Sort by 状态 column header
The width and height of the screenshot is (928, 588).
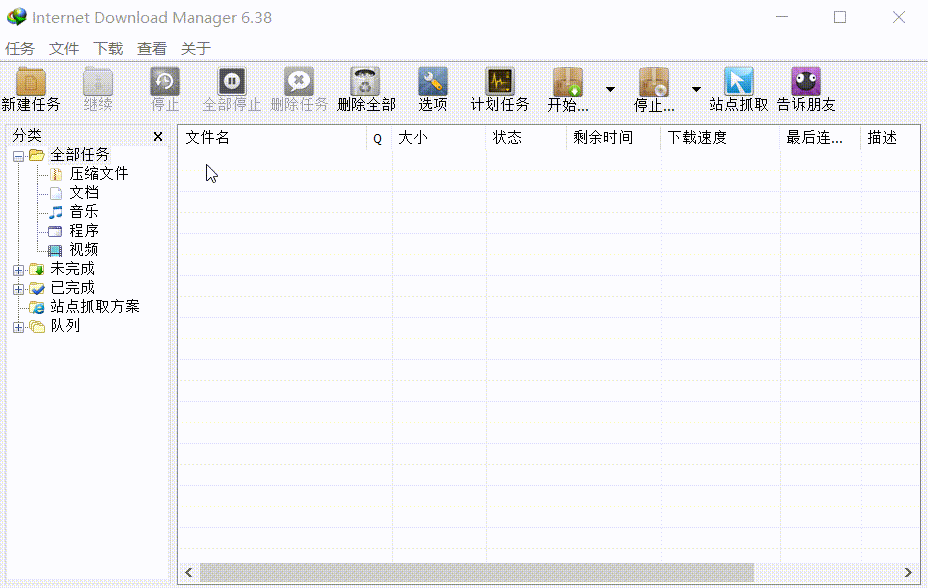click(x=526, y=138)
